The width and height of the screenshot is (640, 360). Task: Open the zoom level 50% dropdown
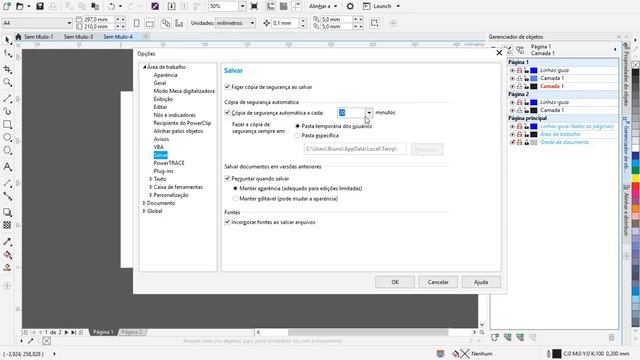tap(242, 6)
